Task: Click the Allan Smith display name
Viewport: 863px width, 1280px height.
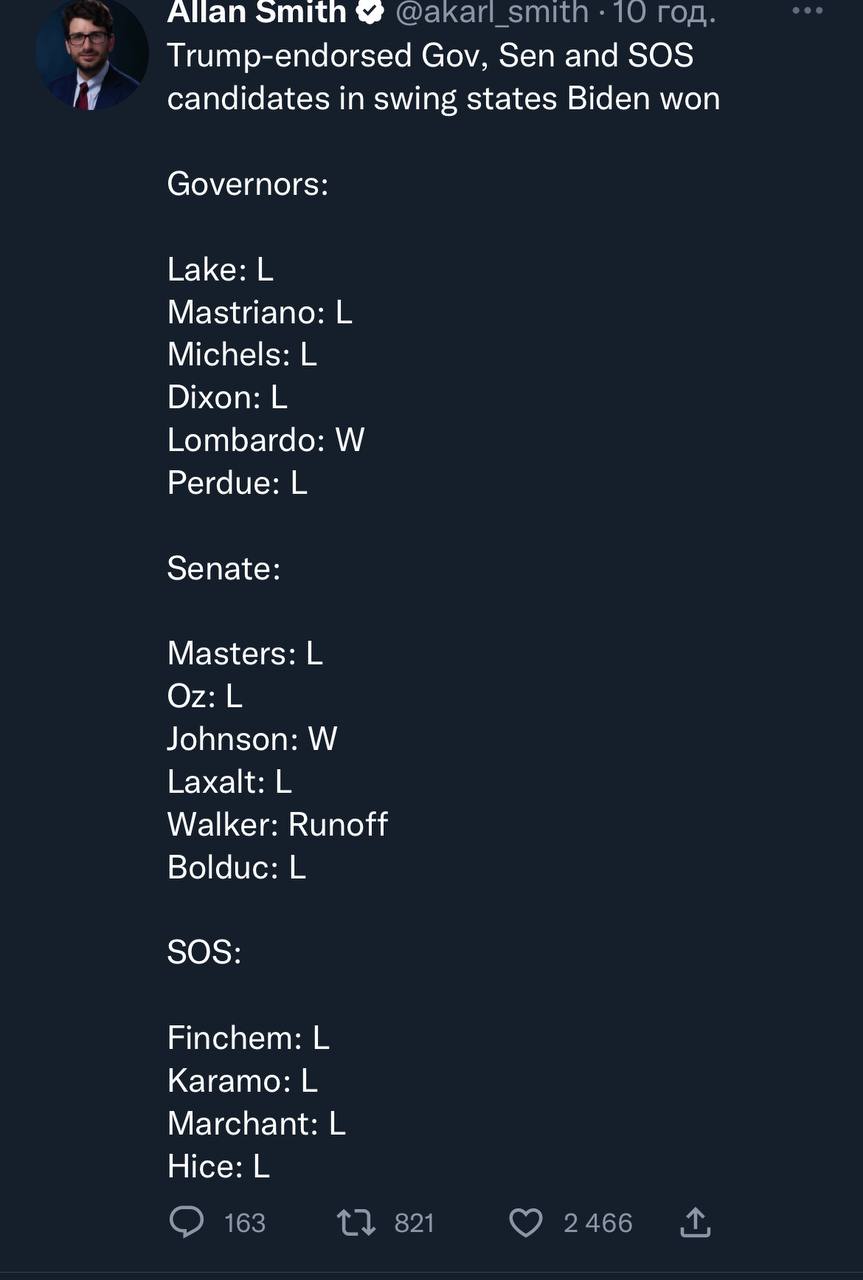Action: pyautogui.click(x=256, y=12)
